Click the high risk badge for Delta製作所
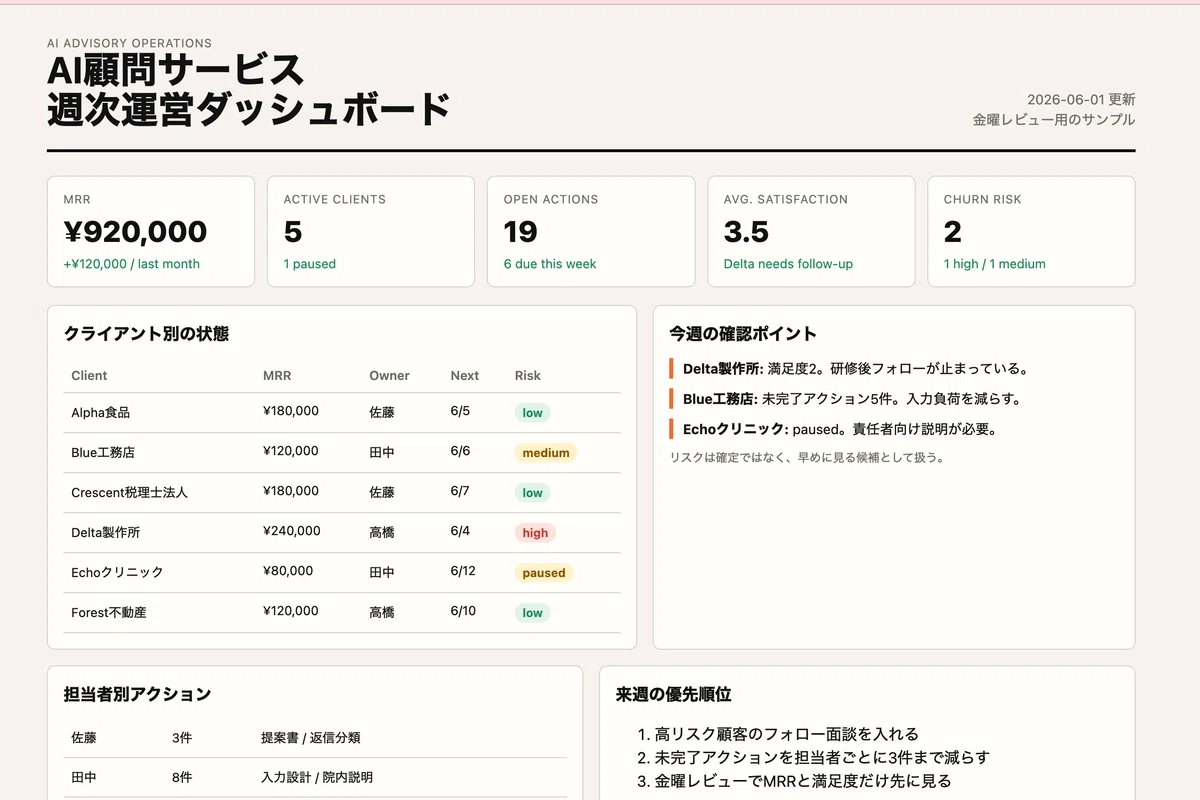The width and height of the screenshot is (1200, 800). pyautogui.click(x=535, y=533)
